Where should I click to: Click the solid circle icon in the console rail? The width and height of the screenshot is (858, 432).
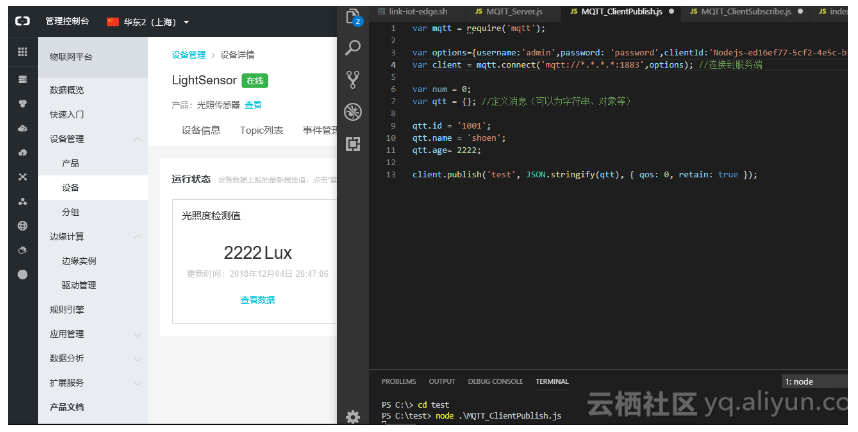22,274
